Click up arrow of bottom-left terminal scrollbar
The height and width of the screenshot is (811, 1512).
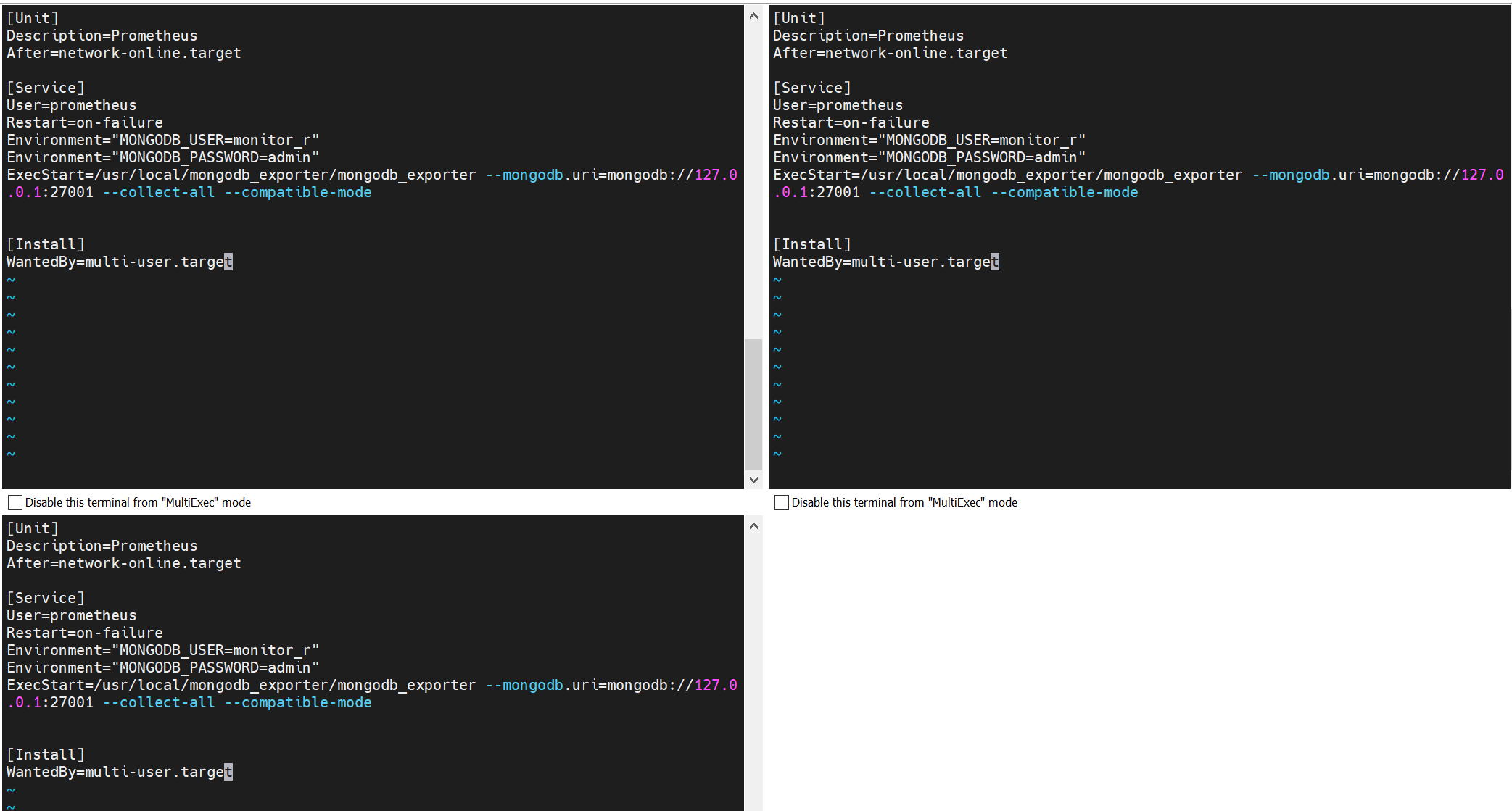pos(753,526)
